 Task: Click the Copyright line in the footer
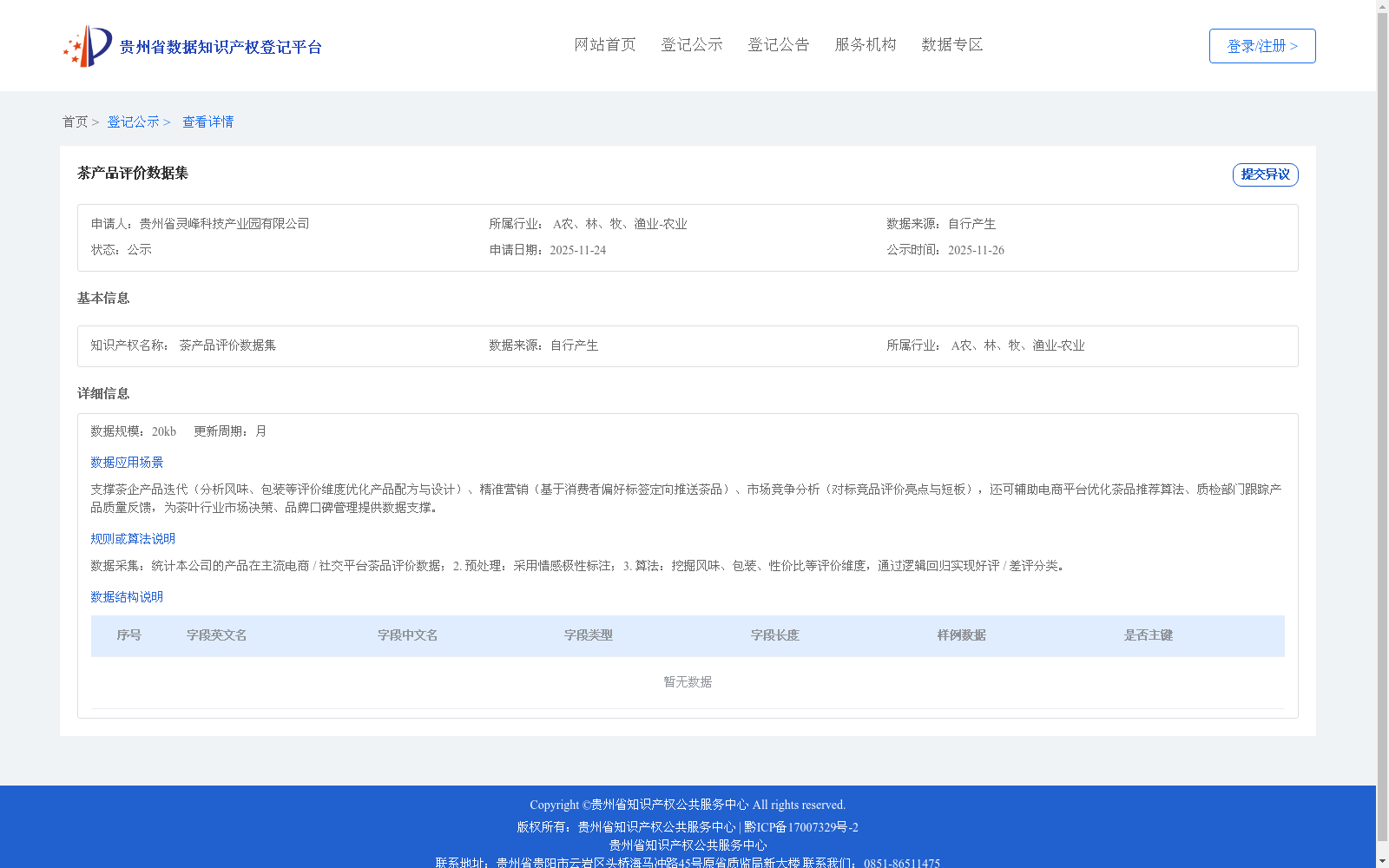pos(688,805)
